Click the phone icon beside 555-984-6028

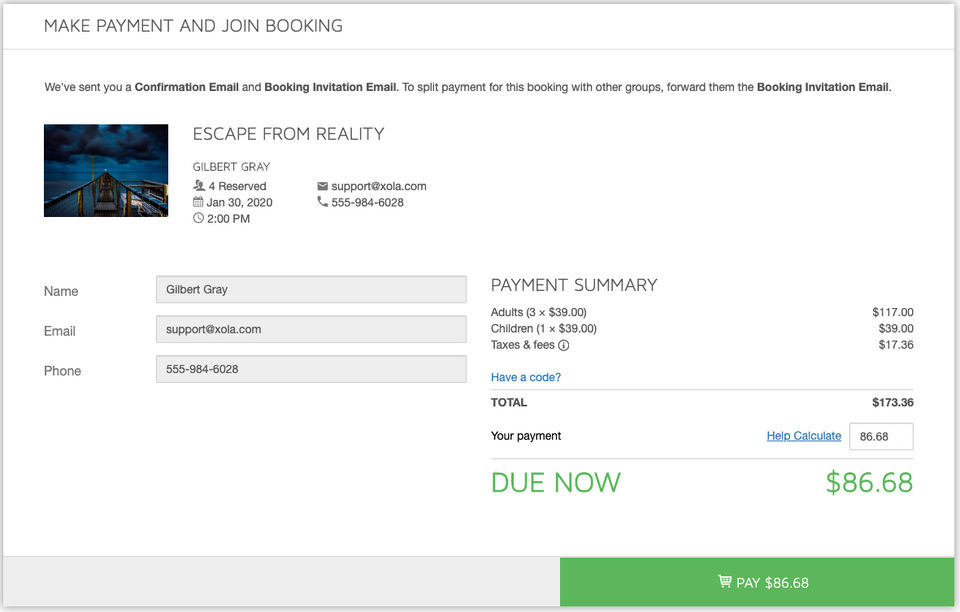click(x=322, y=202)
